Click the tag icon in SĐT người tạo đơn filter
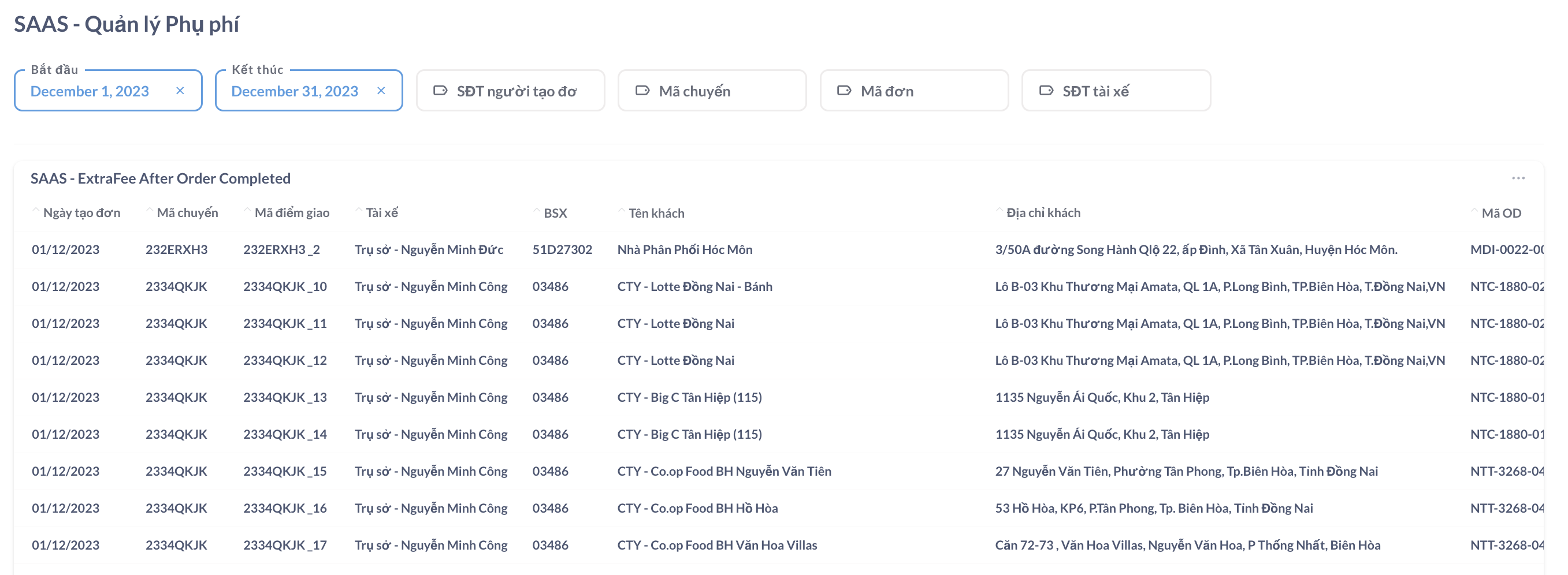Screen dimensions: 1568x575 [x=440, y=91]
